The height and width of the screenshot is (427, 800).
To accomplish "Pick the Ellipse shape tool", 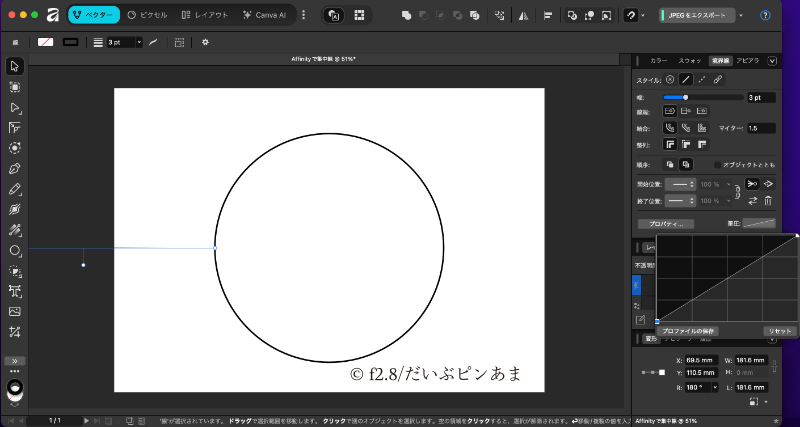I will (x=15, y=250).
